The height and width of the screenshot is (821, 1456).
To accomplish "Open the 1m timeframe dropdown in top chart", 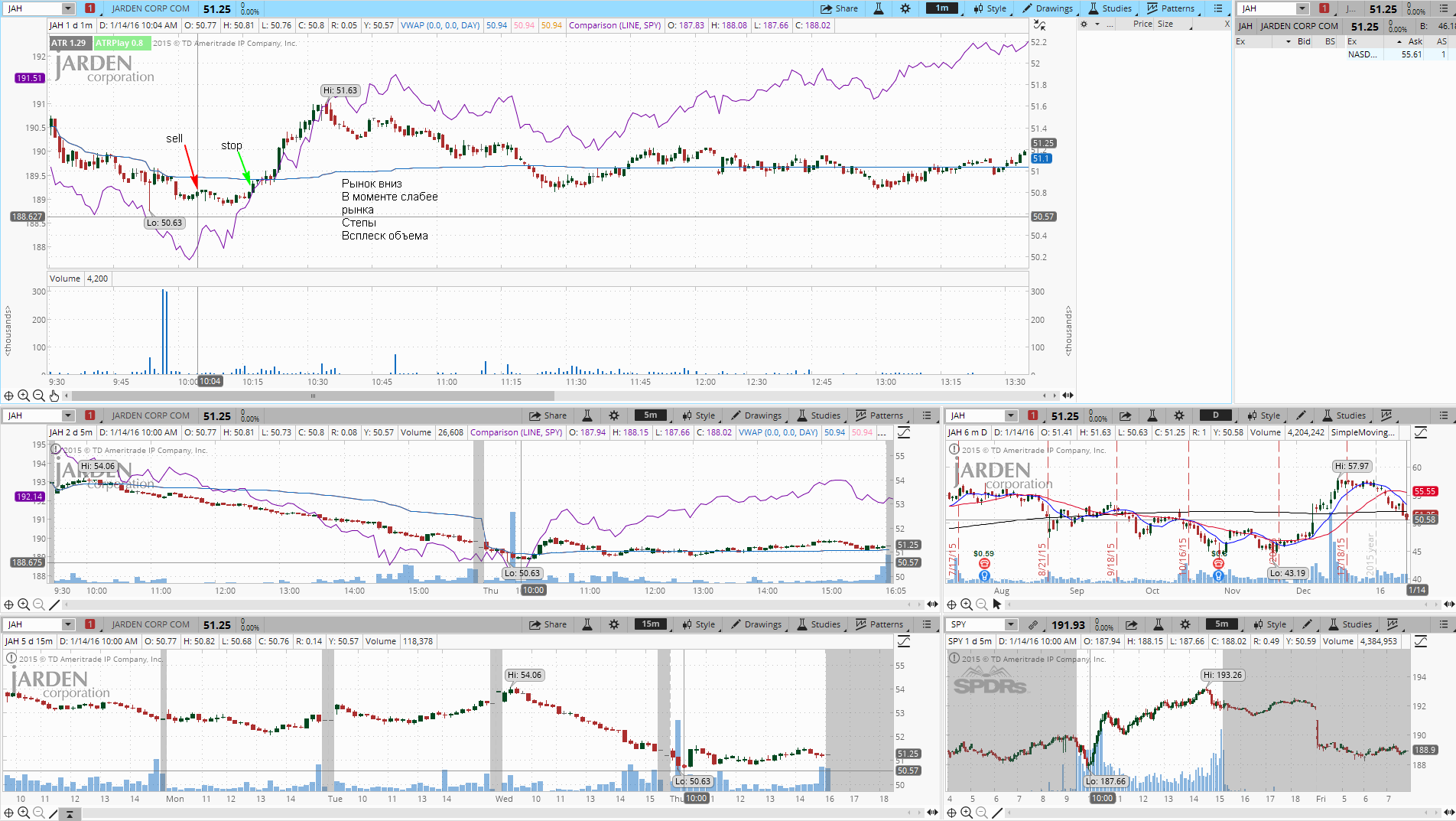I will tap(941, 8).
